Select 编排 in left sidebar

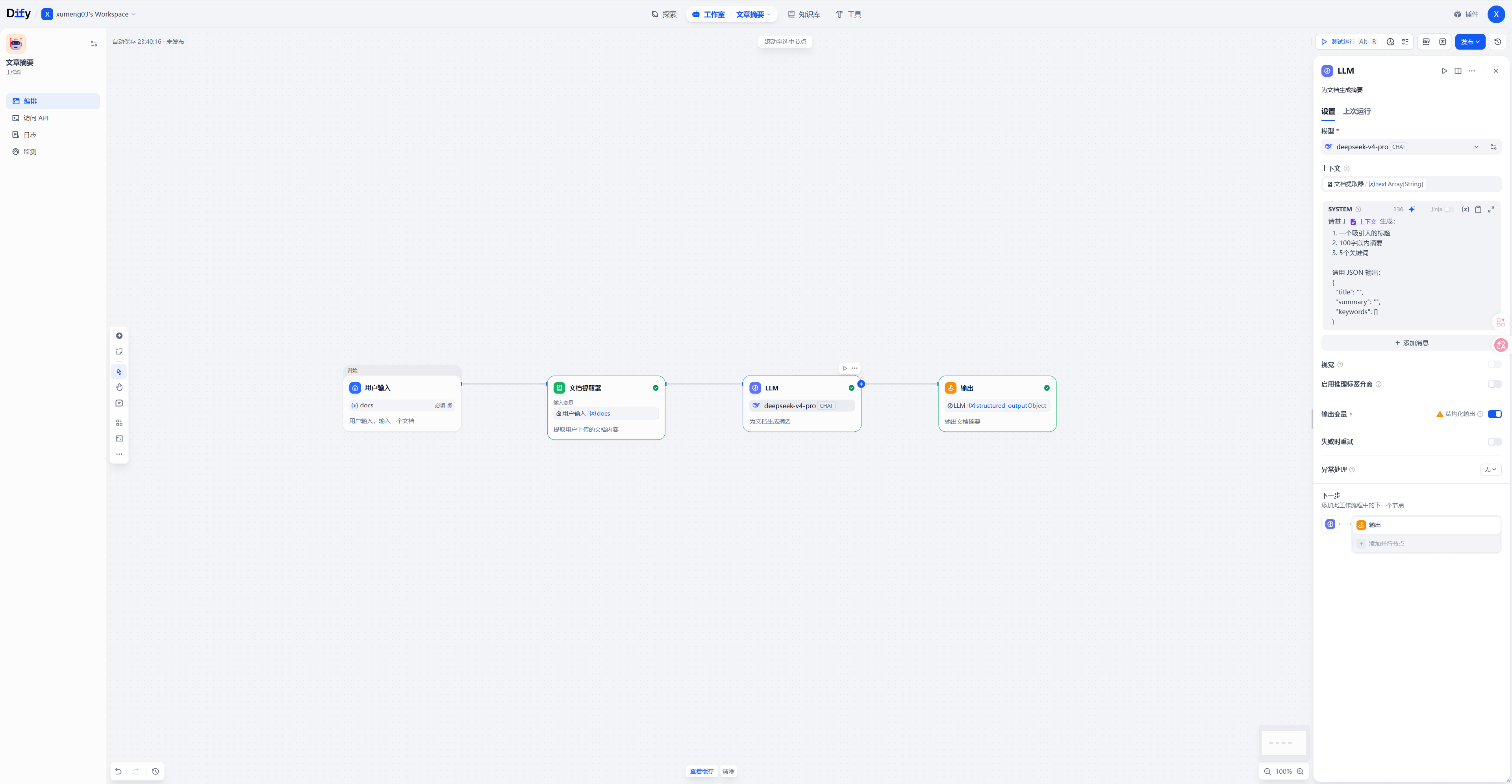(x=53, y=101)
